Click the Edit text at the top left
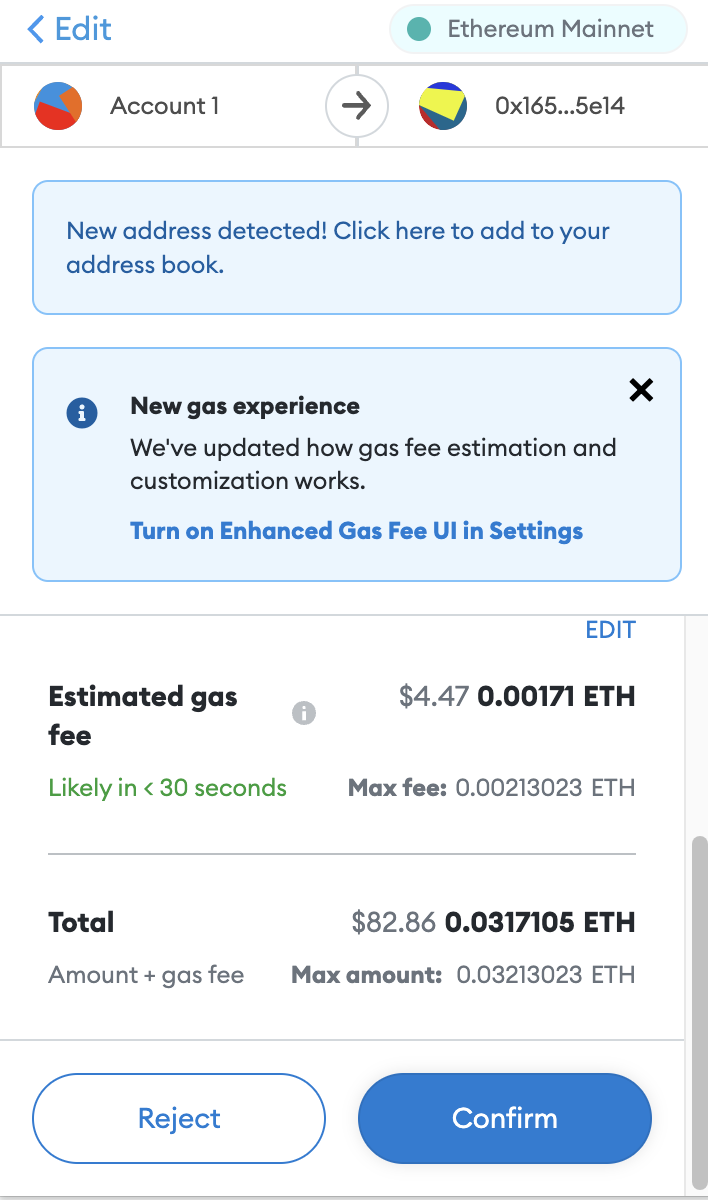 click(x=83, y=29)
